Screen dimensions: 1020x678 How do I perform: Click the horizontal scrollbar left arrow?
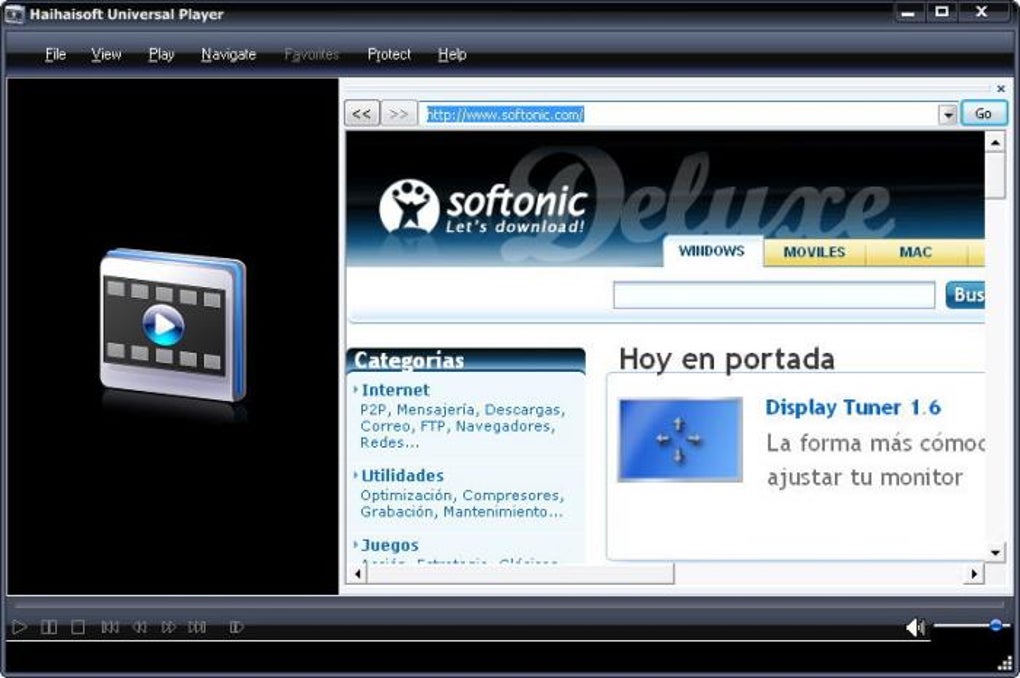coord(356,575)
